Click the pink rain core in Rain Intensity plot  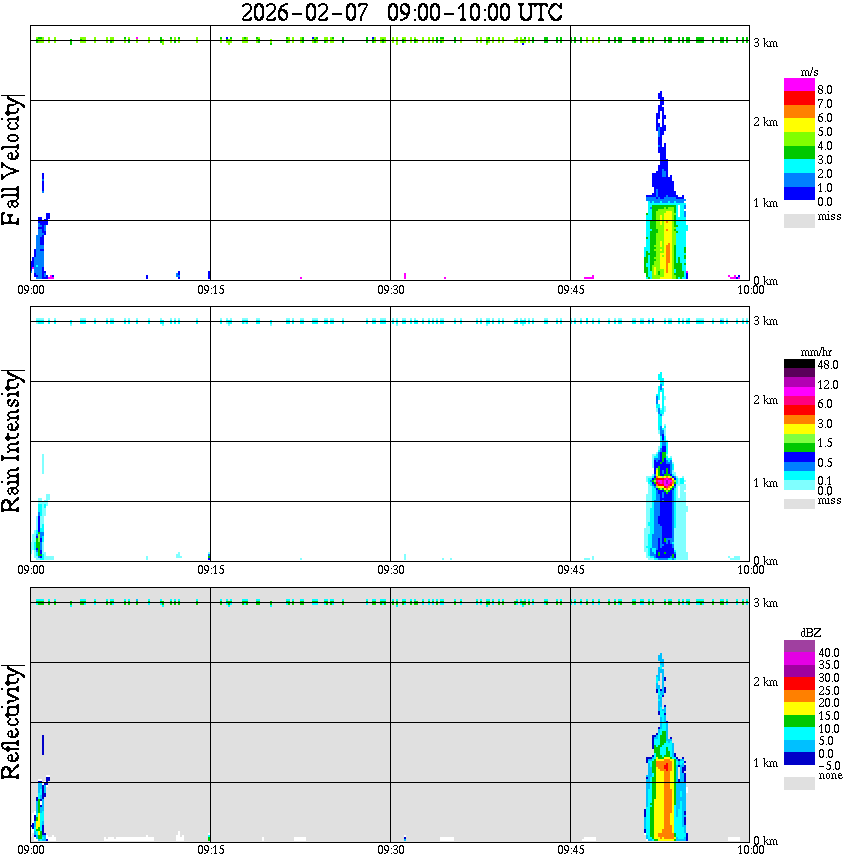pyautogui.click(x=664, y=482)
